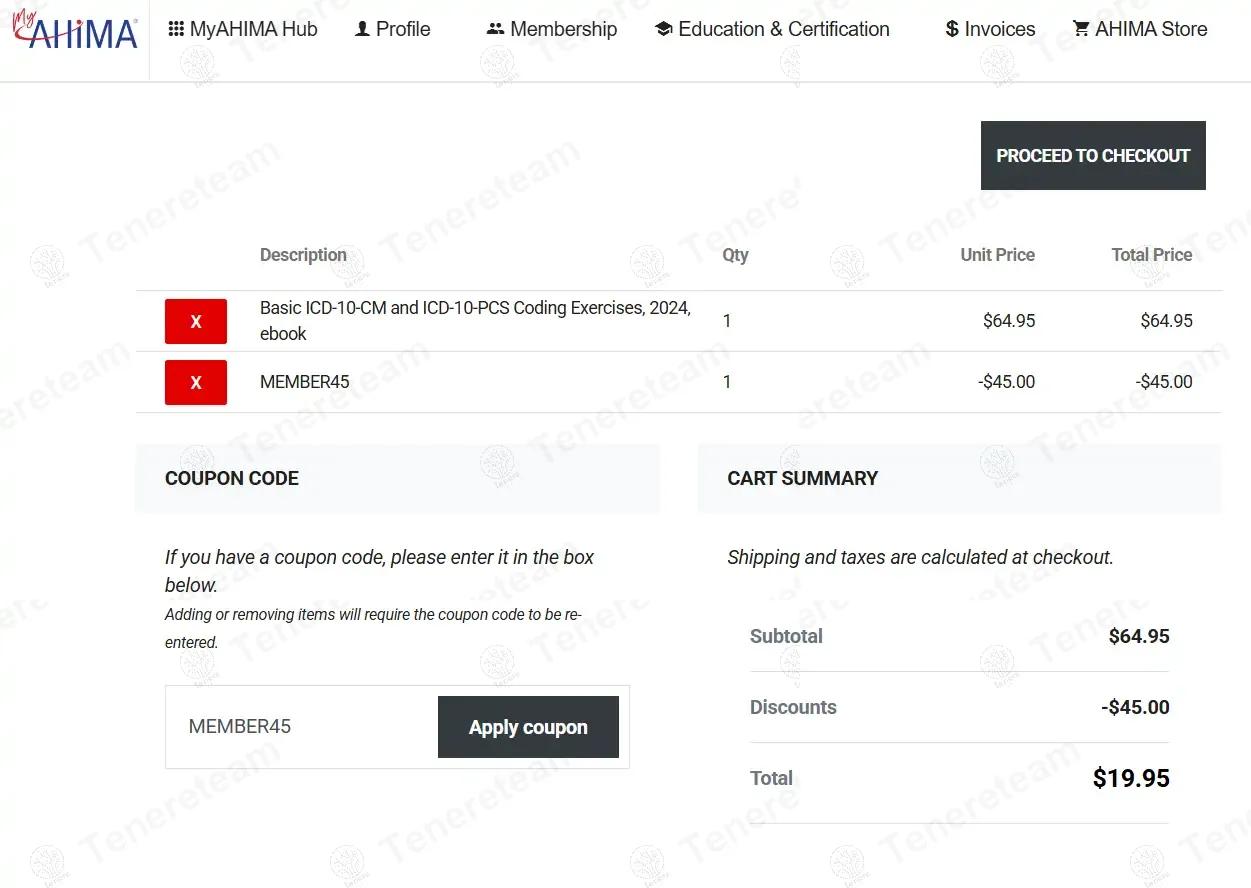Remove the MEMBER45 coupon line
This screenshot has height=888, width=1251.
point(196,382)
